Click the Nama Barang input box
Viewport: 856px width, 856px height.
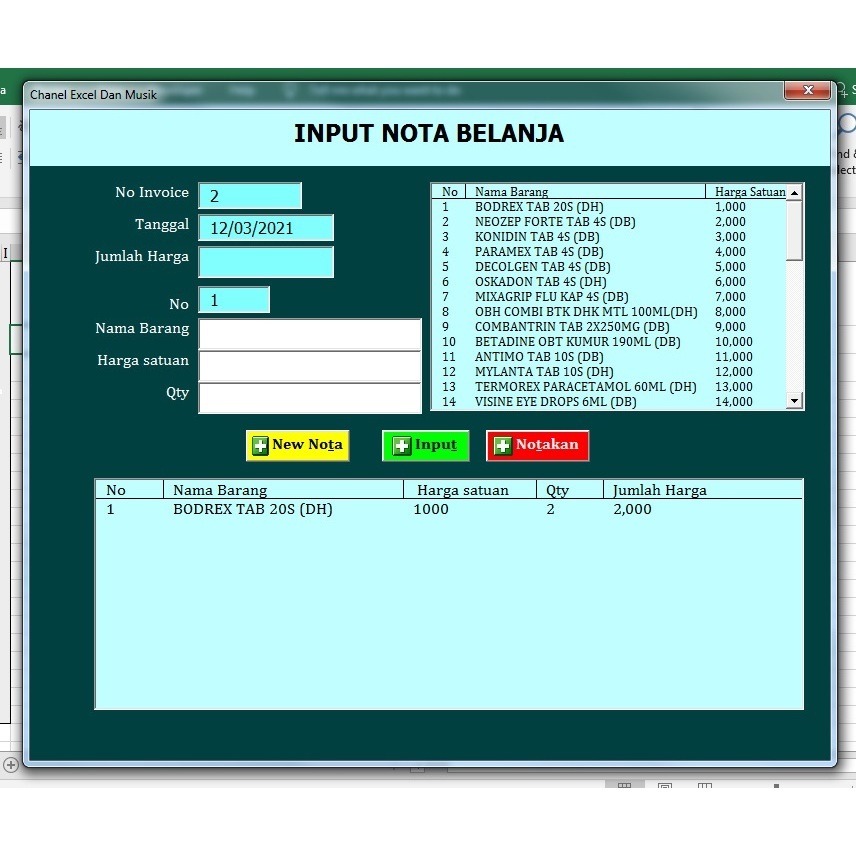click(x=310, y=331)
